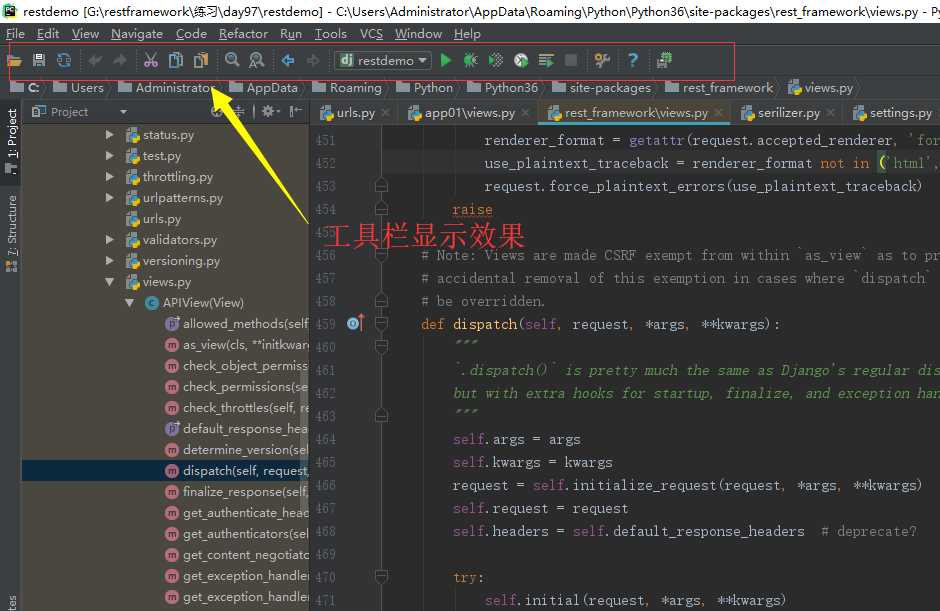
Task: Expand the urlpatterns.py tree node
Action: (110, 198)
